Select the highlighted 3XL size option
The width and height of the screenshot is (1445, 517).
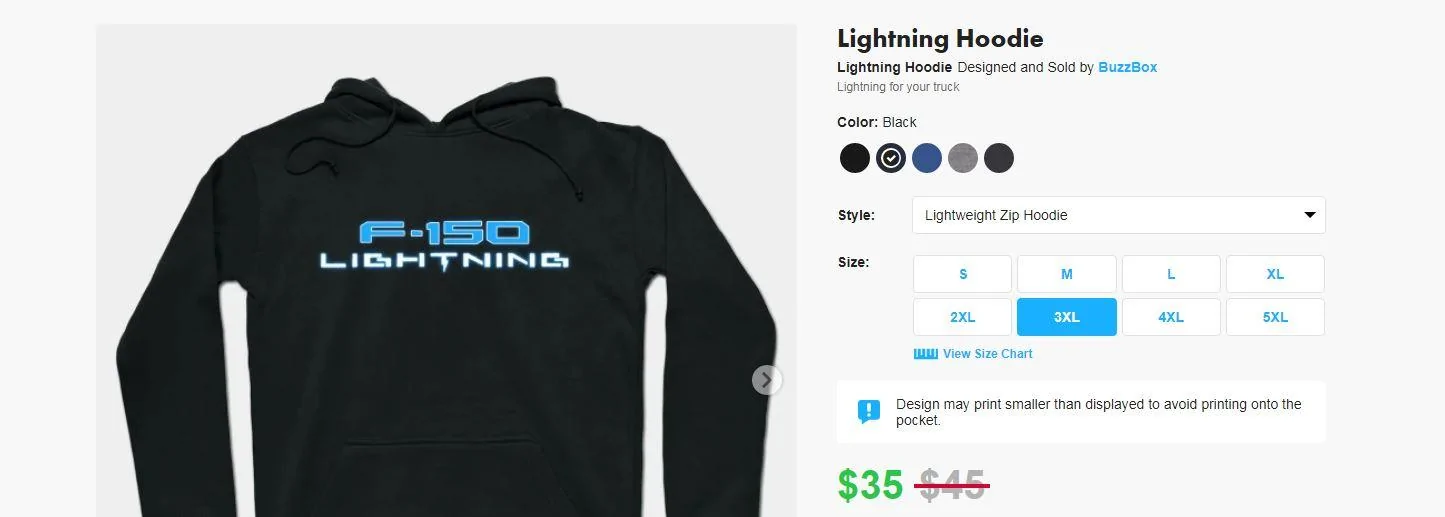[x=1067, y=317]
